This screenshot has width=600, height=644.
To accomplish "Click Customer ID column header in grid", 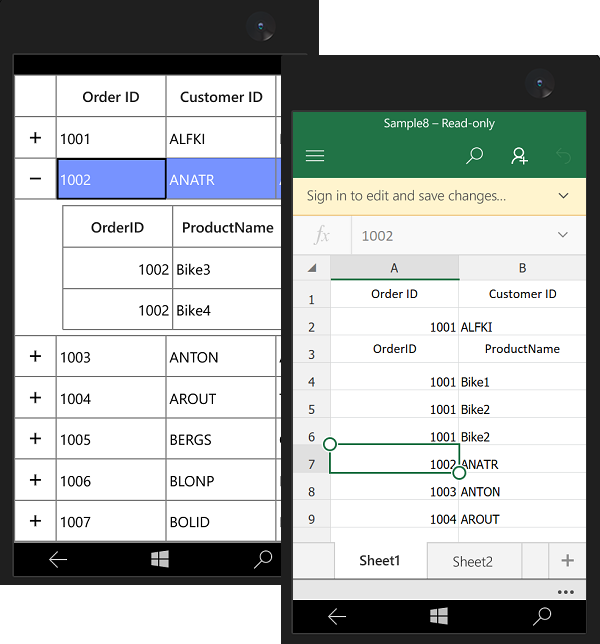I will tap(221, 96).
